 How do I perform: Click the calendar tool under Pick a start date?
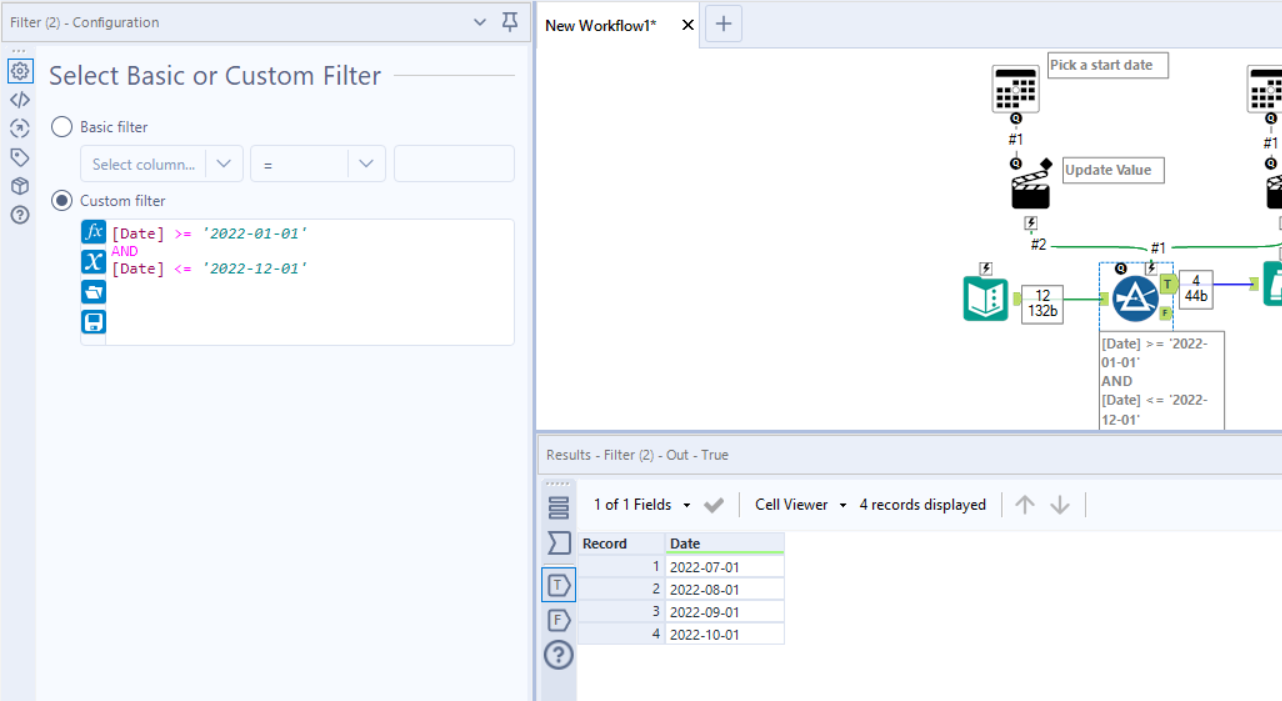click(x=1015, y=90)
